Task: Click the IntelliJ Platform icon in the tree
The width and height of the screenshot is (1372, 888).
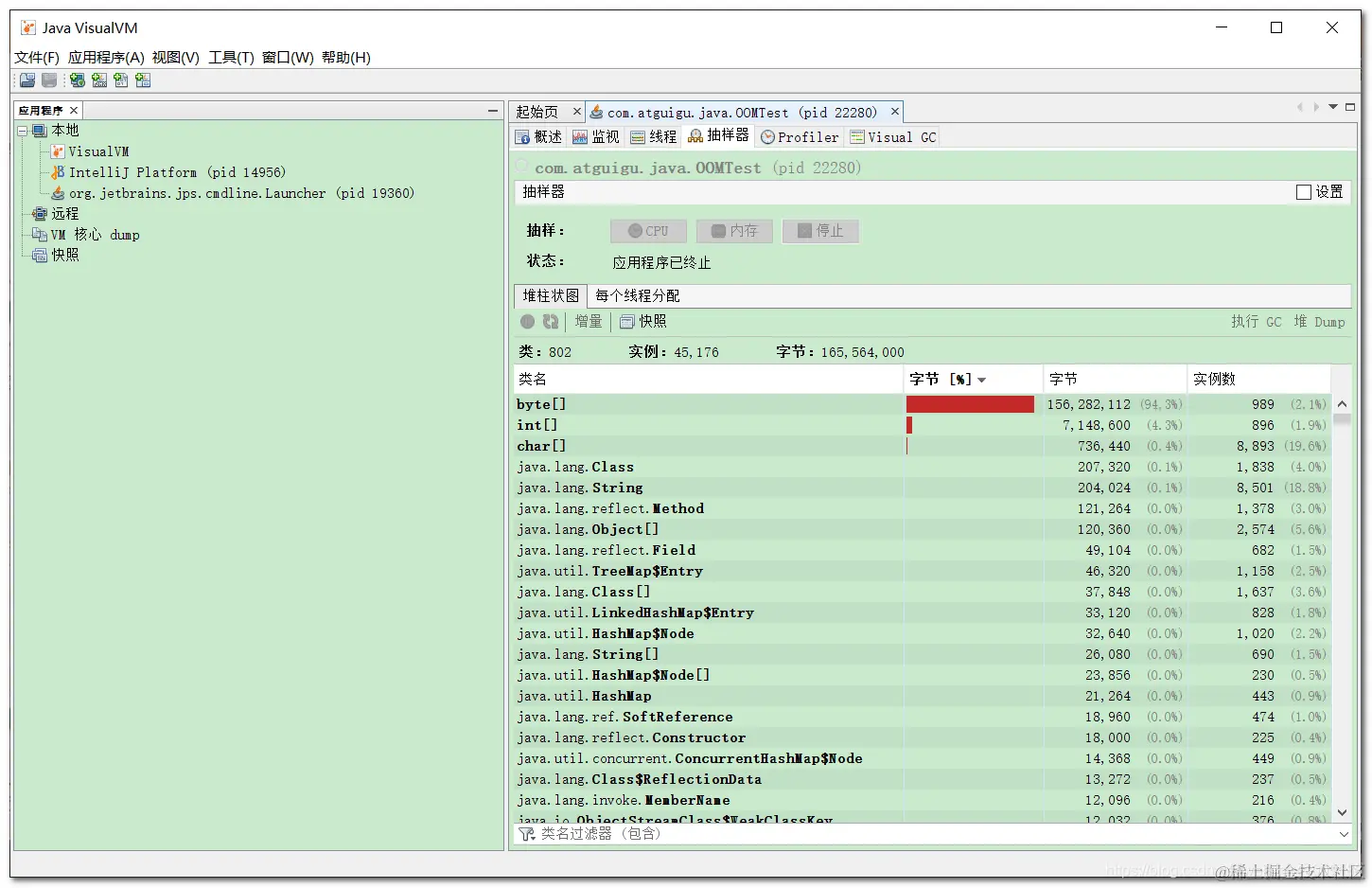Action: point(58,172)
